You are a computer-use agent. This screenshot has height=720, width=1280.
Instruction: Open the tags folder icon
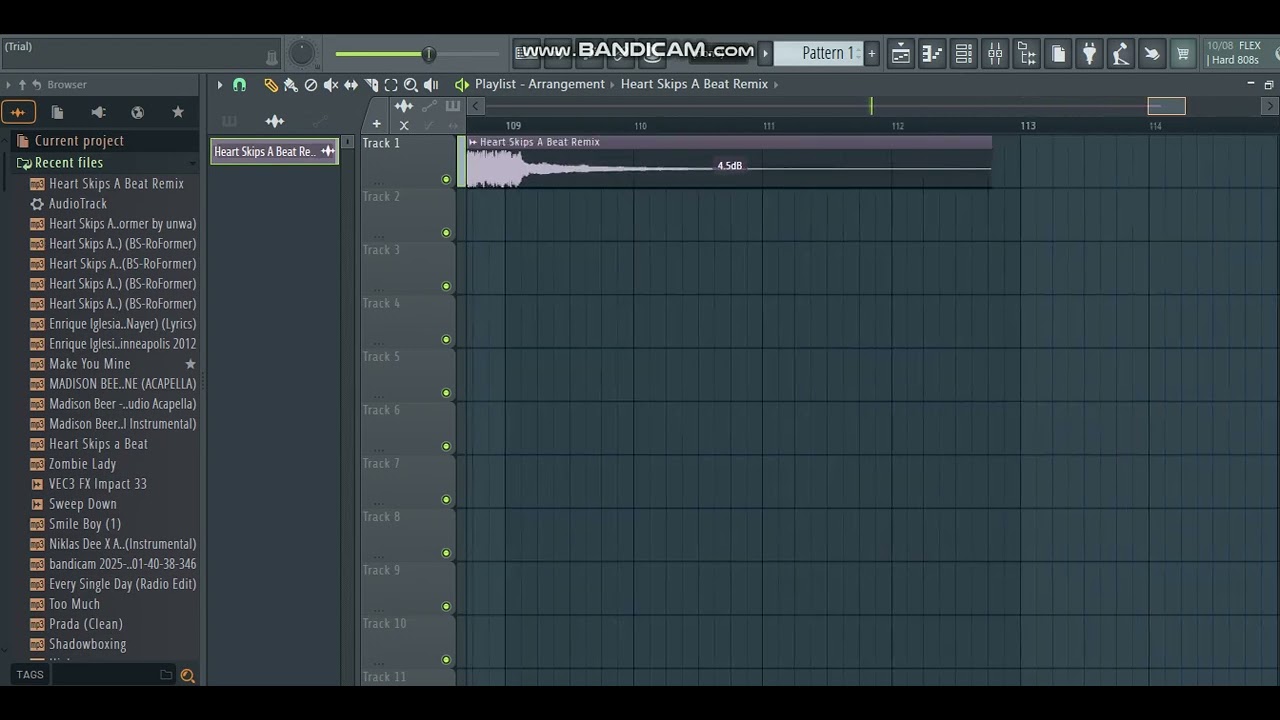click(166, 675)
